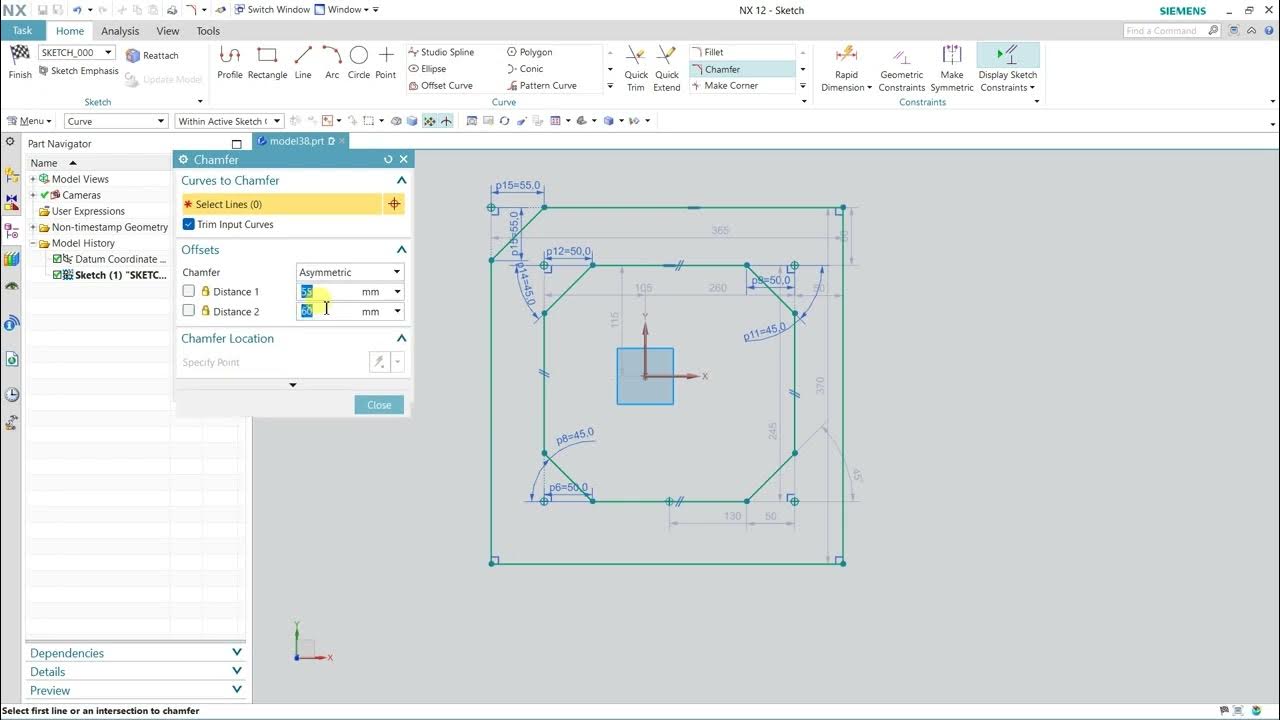The image size is (1280, 720).
Task: Collapse the Chamfer Location section
Action: (x=401, y=339)
